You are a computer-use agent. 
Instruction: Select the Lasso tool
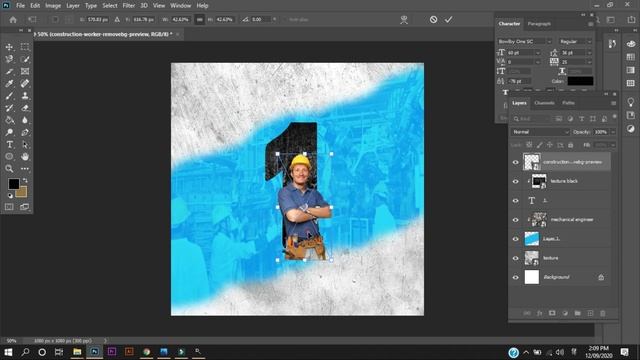(9, 59)
